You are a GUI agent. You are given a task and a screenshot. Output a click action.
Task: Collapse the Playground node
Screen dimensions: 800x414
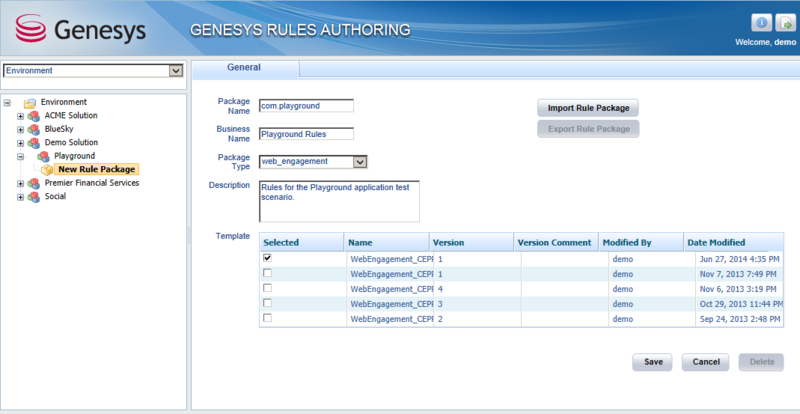point(21,157)
